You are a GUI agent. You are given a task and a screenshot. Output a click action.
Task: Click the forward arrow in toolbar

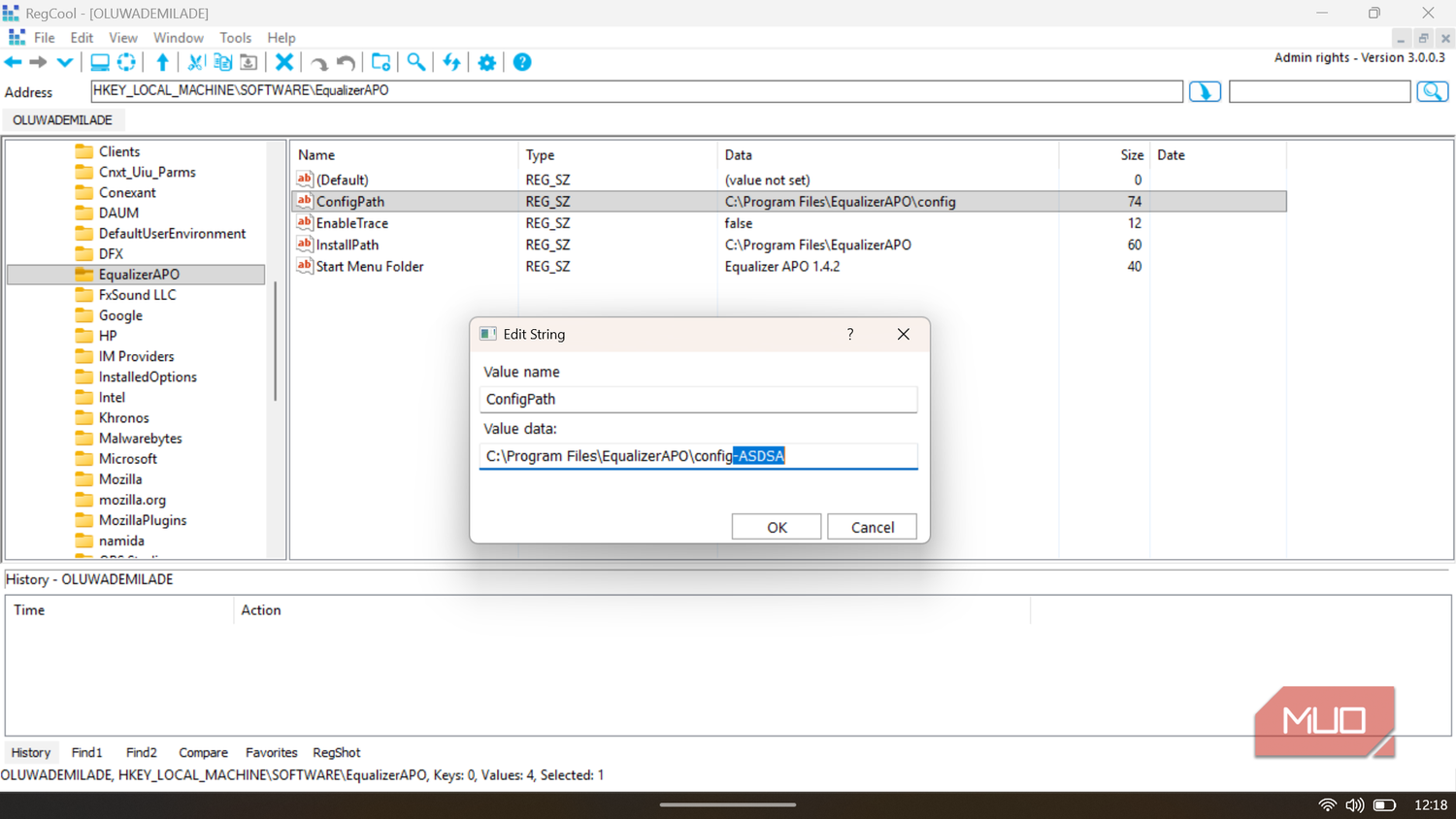pos(39,62)
